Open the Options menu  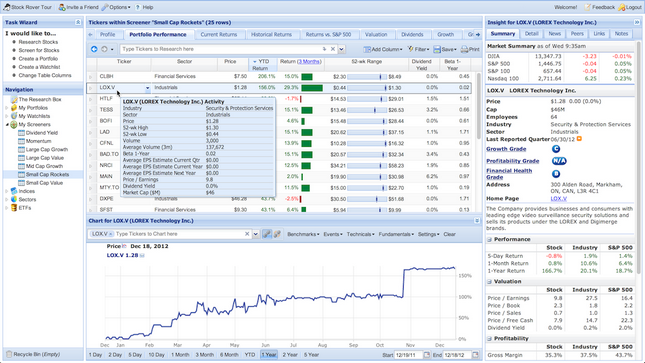pyautogui.click(x=116, y=7)
